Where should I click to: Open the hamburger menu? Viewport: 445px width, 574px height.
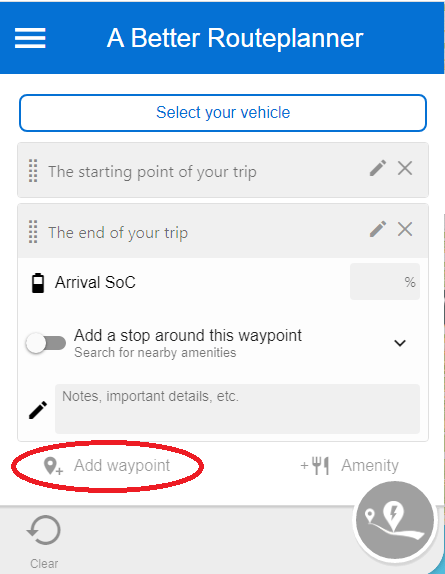30,38
